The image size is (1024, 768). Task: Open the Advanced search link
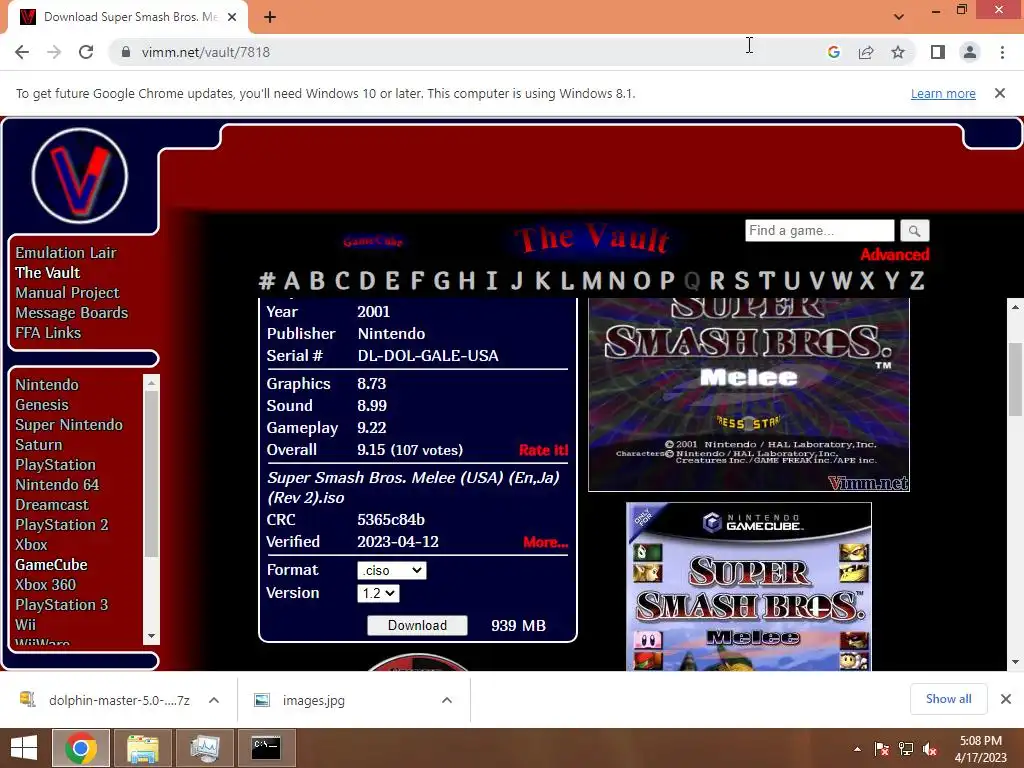pos(894,255)
